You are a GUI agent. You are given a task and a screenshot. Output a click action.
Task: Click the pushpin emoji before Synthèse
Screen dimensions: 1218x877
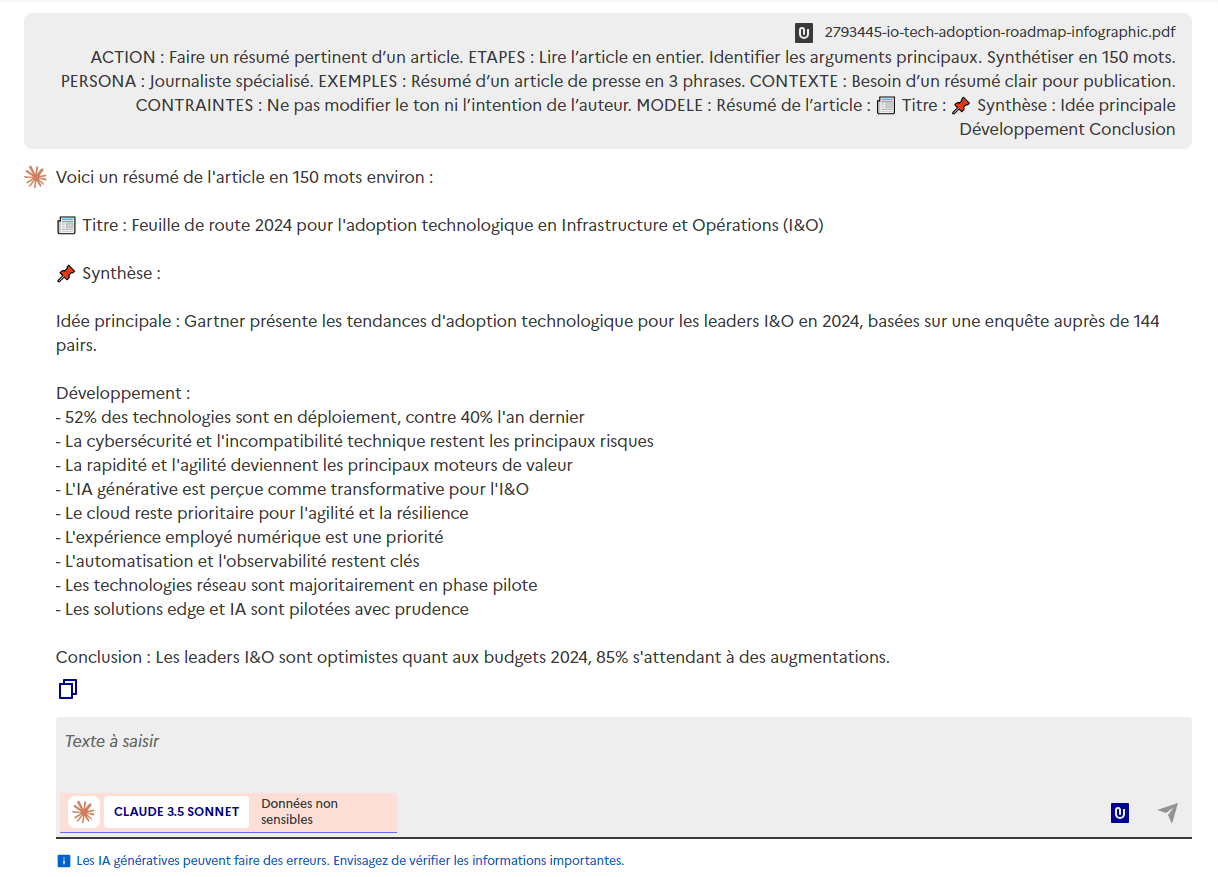point(66,274)
